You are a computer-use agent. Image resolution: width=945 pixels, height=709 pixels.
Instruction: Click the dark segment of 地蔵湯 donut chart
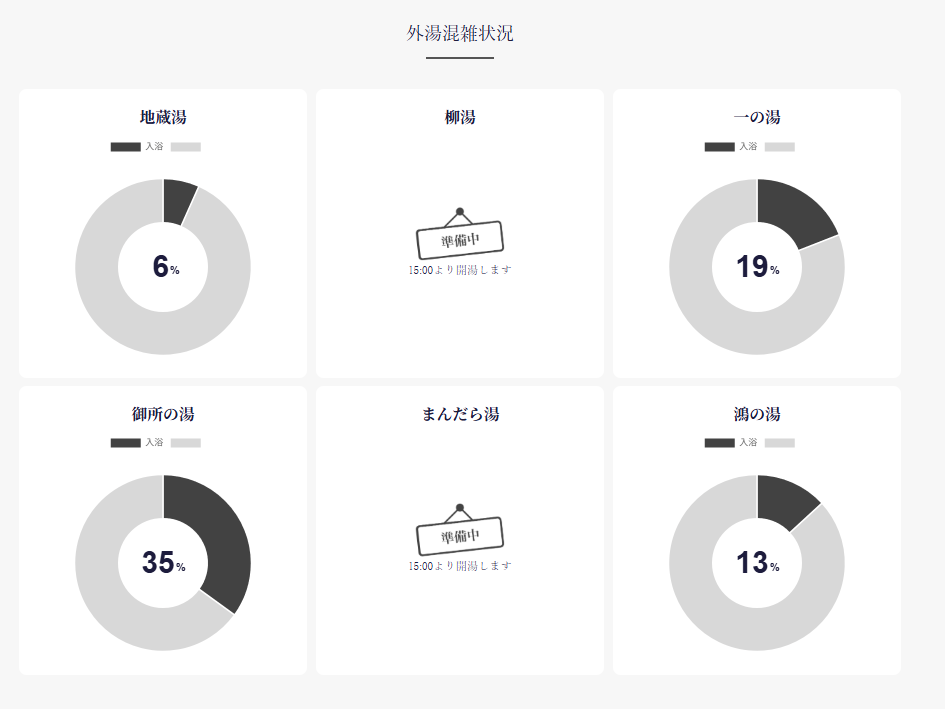click(177, 201)
